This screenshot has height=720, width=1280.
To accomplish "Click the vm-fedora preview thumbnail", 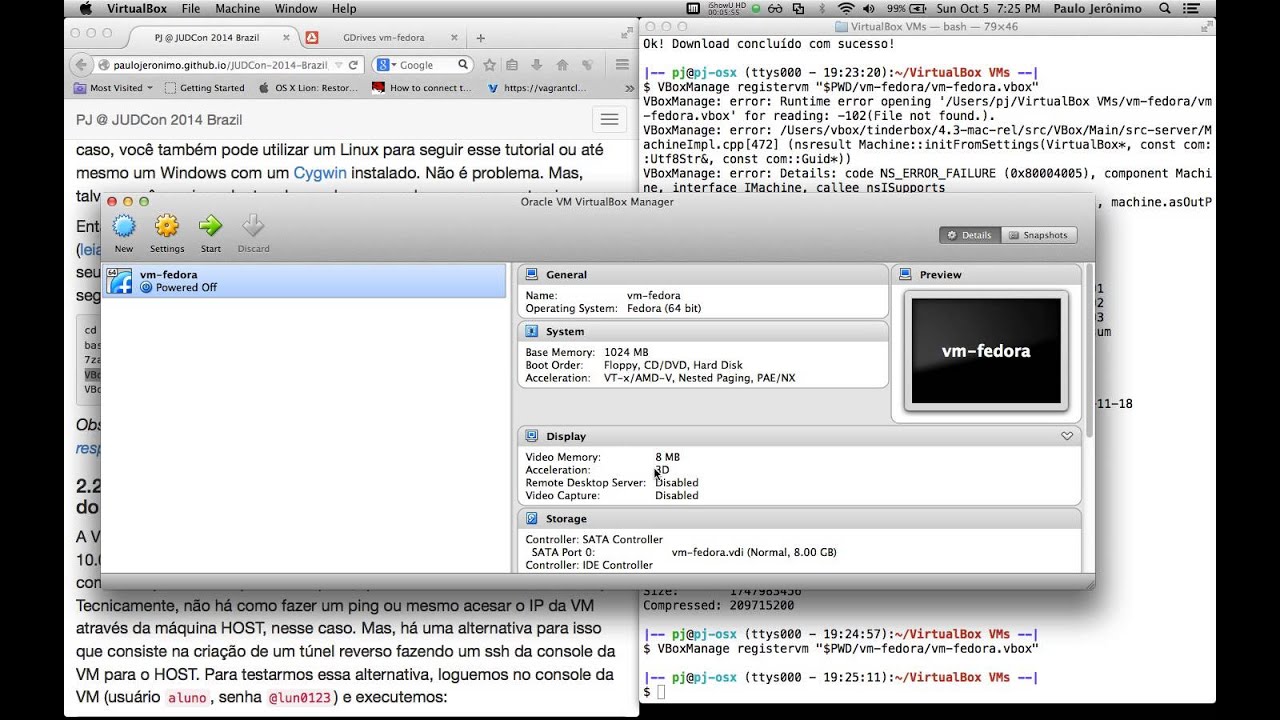I will click(x=985, y=351).
